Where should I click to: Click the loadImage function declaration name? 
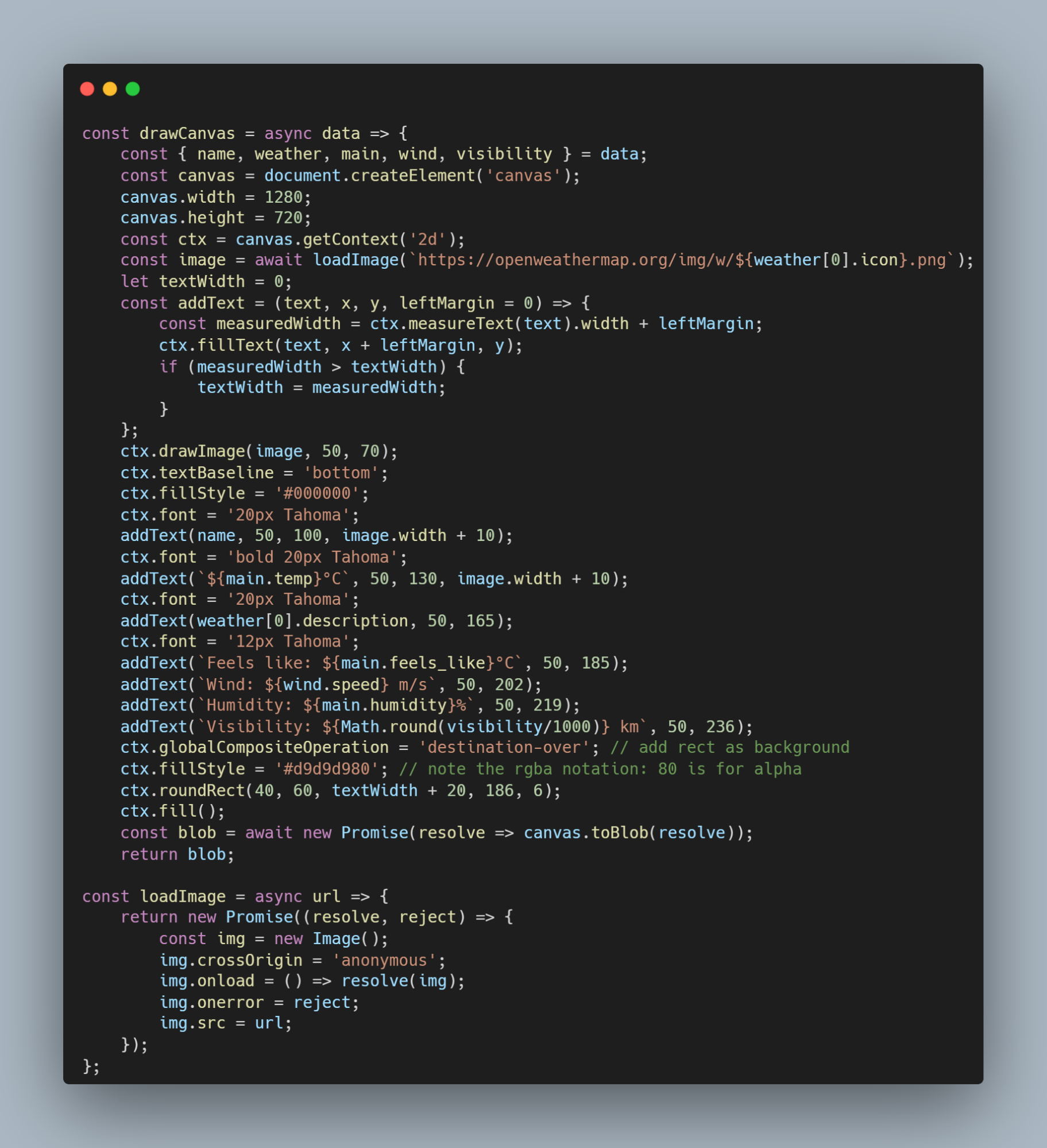(183, 896)
